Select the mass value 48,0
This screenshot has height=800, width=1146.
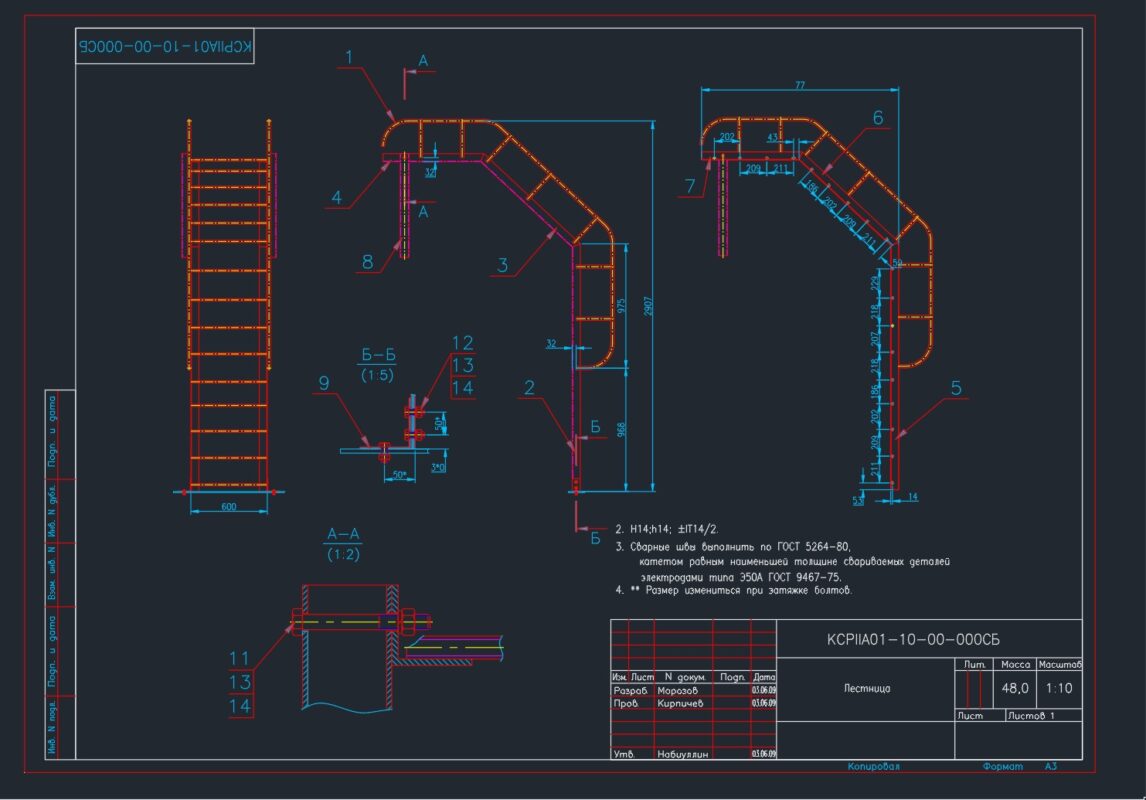[1017, 688]
